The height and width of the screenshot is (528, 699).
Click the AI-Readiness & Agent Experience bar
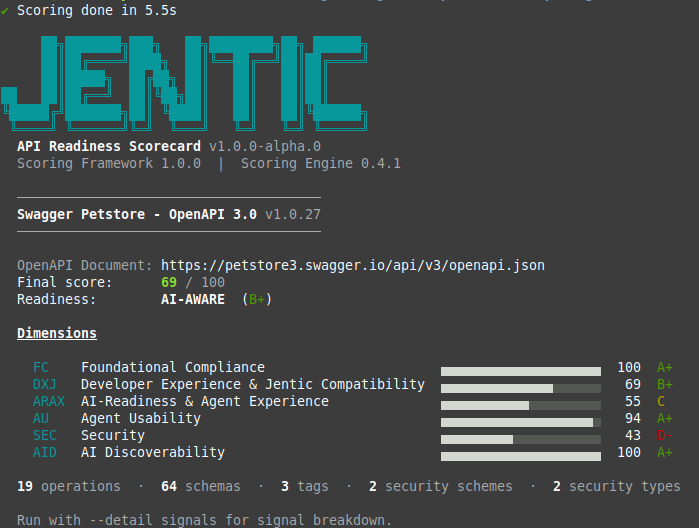[521, 405]
